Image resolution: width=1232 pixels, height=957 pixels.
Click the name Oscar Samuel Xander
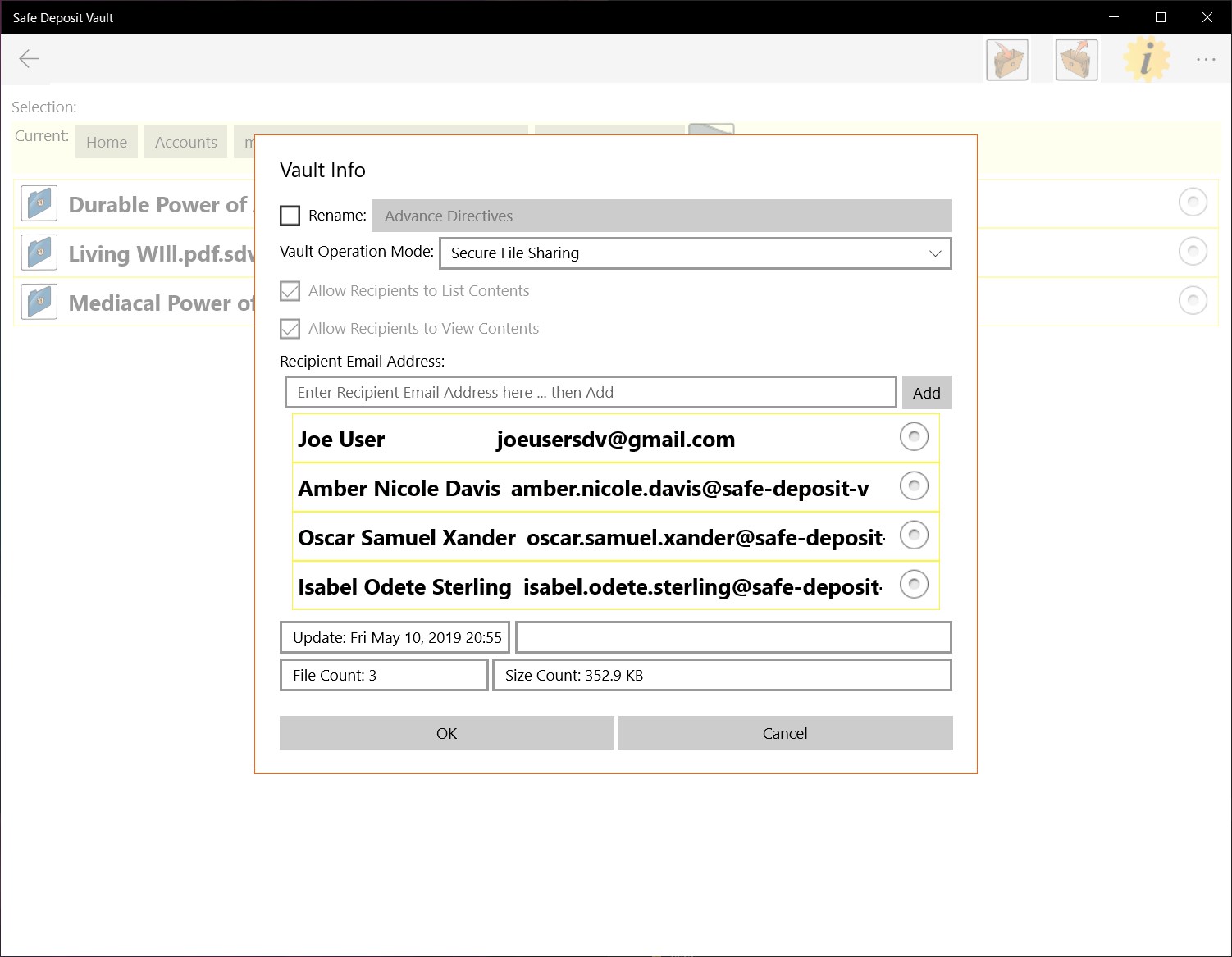click(x=407, y=538)
